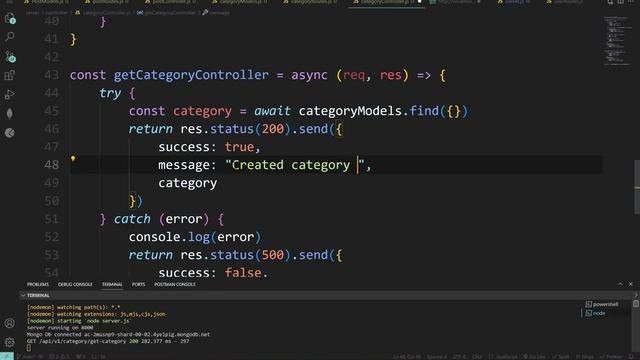Select the node terminal instance
This screenshot has width=640, height=360.
[595, 313]
